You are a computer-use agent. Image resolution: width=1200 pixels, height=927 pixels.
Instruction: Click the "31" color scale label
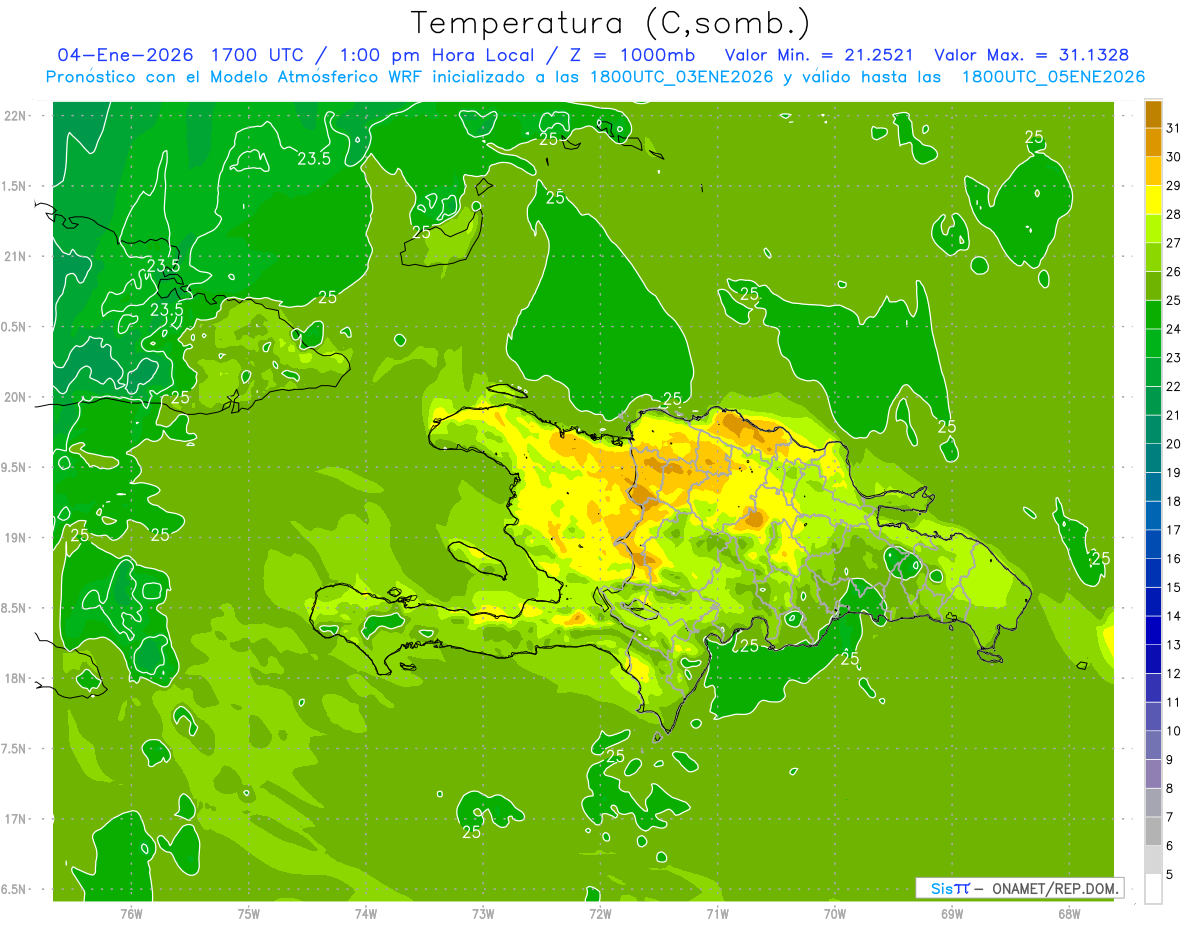click(1173, 127)
